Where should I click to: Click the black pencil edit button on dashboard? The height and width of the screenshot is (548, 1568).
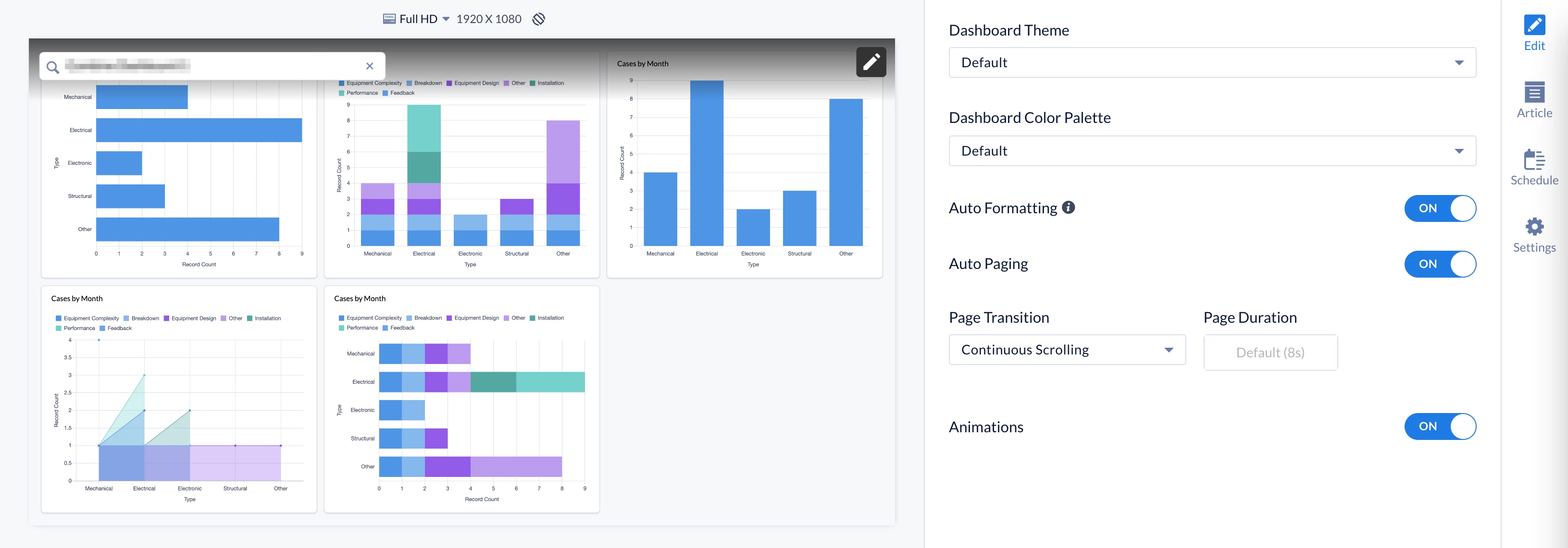click(x=871, y=62)
